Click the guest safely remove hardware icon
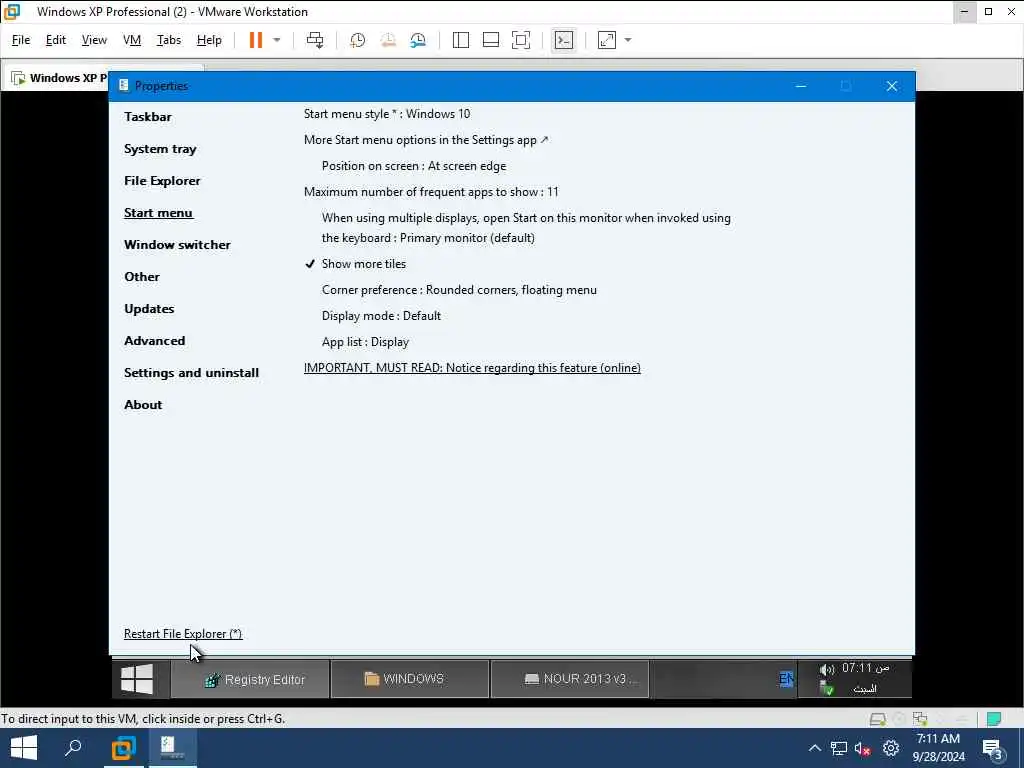Screen dimensions: 1024x768 827,688
